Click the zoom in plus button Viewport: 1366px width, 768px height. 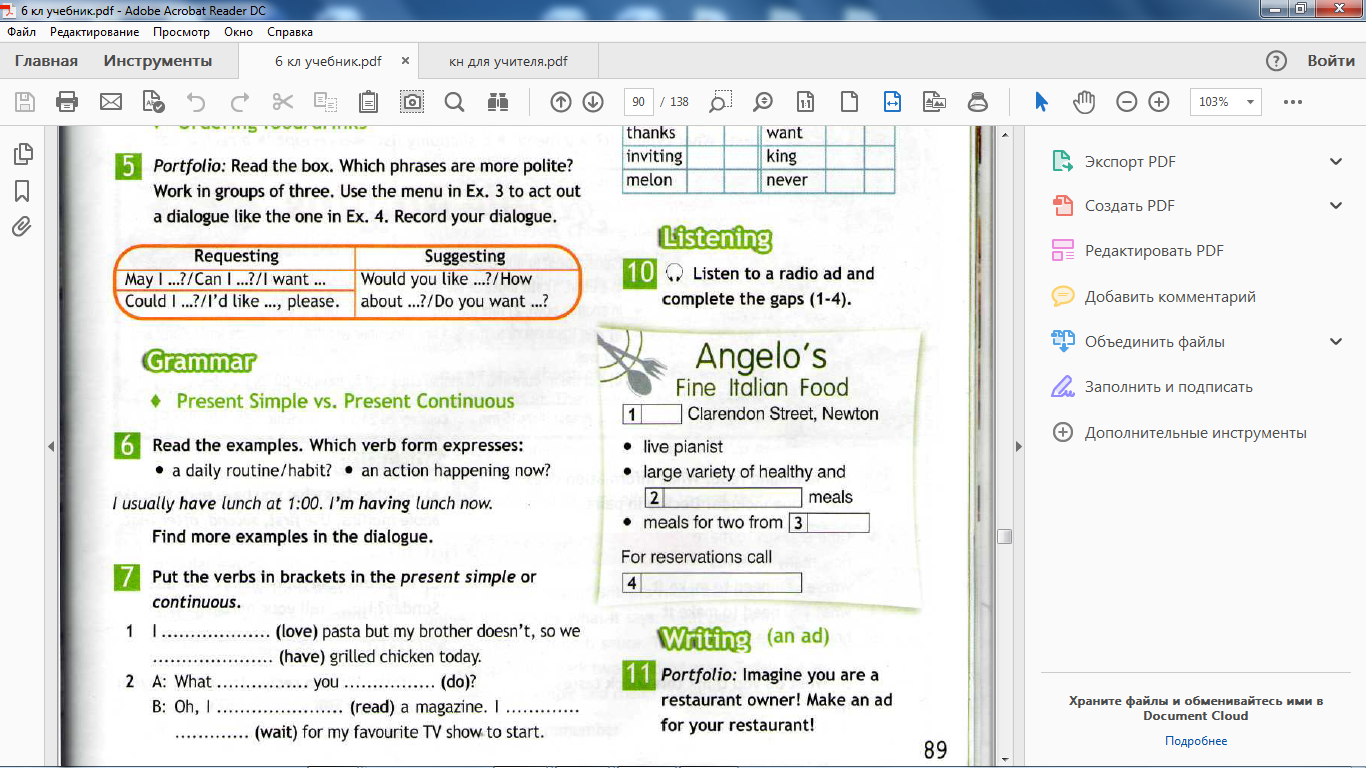1159,102
